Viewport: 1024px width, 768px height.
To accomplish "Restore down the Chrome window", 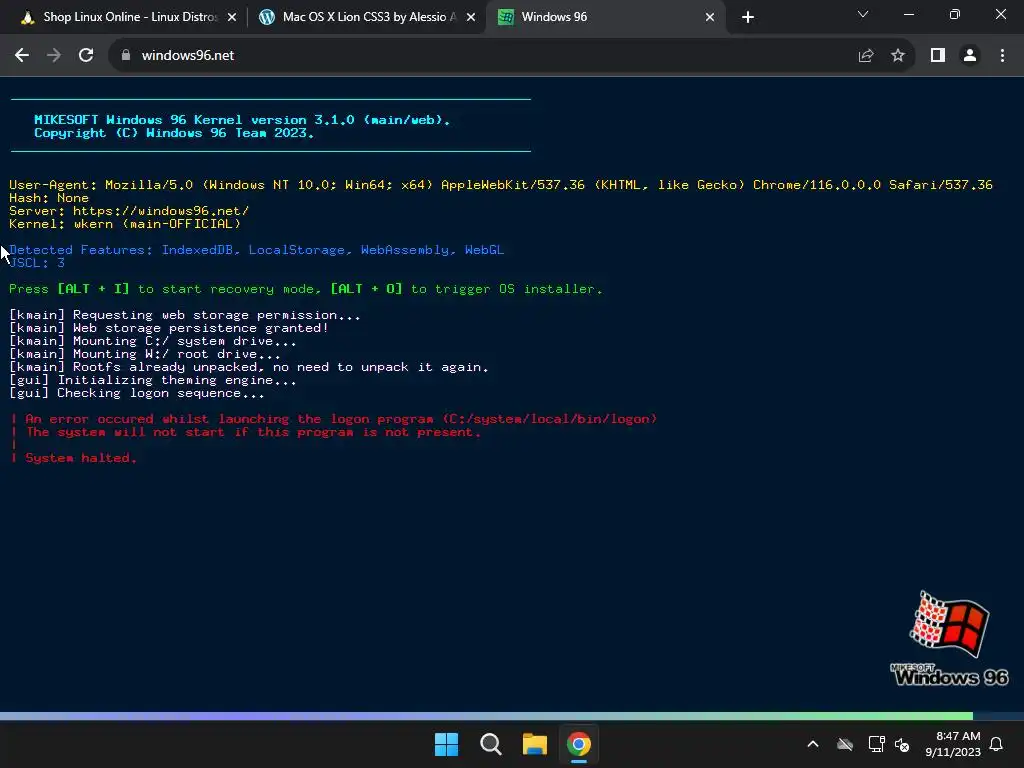I will [x=955, y=14].
